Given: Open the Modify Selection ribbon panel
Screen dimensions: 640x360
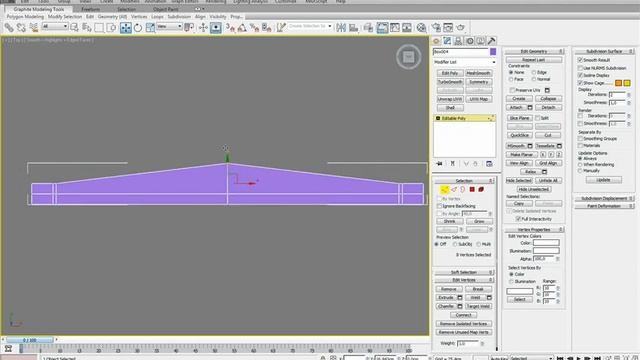Looking at the screenshot, I should coord(65,17).
